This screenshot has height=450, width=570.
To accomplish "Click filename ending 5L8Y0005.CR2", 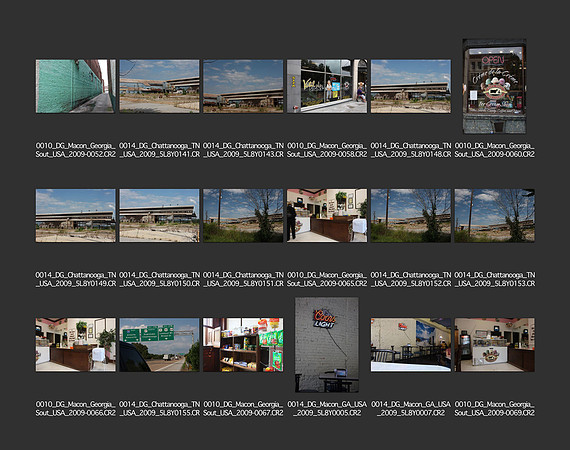I will pos(327,409).
